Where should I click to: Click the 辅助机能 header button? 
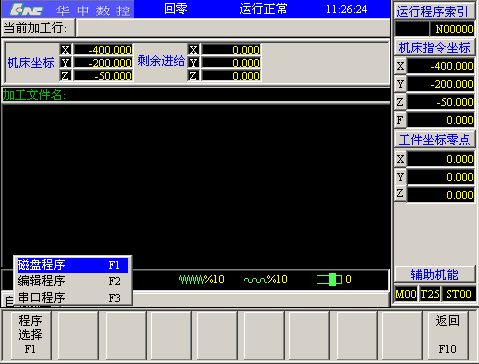434,275
